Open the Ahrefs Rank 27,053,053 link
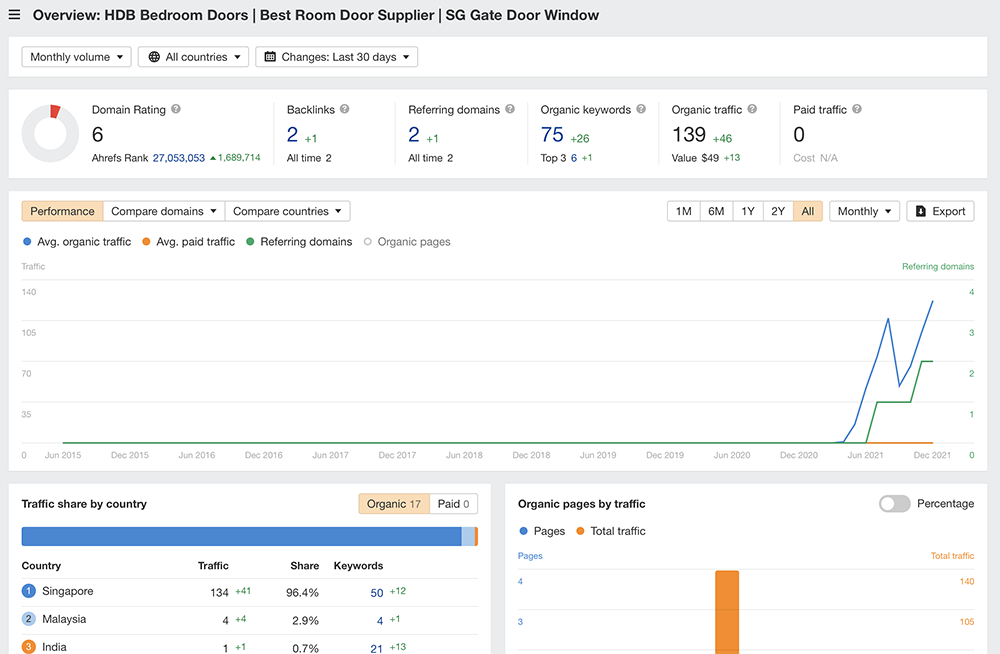The width and height of the screenshot is (1000, 654). click(178, 158)
